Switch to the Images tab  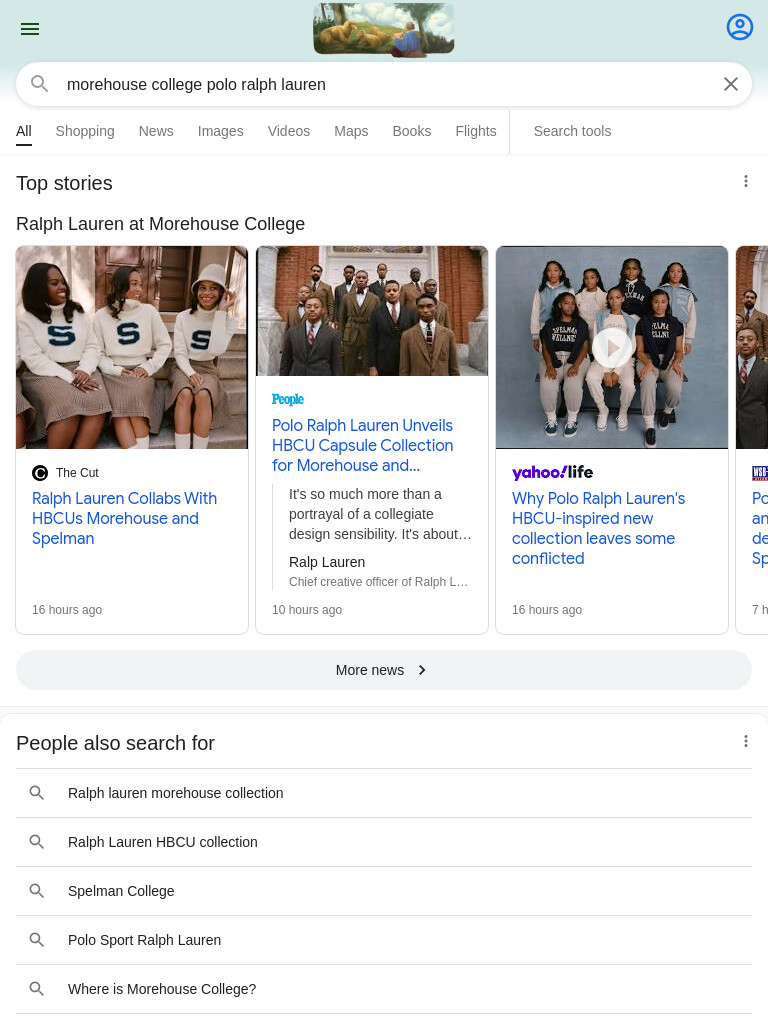coord(221,131)
